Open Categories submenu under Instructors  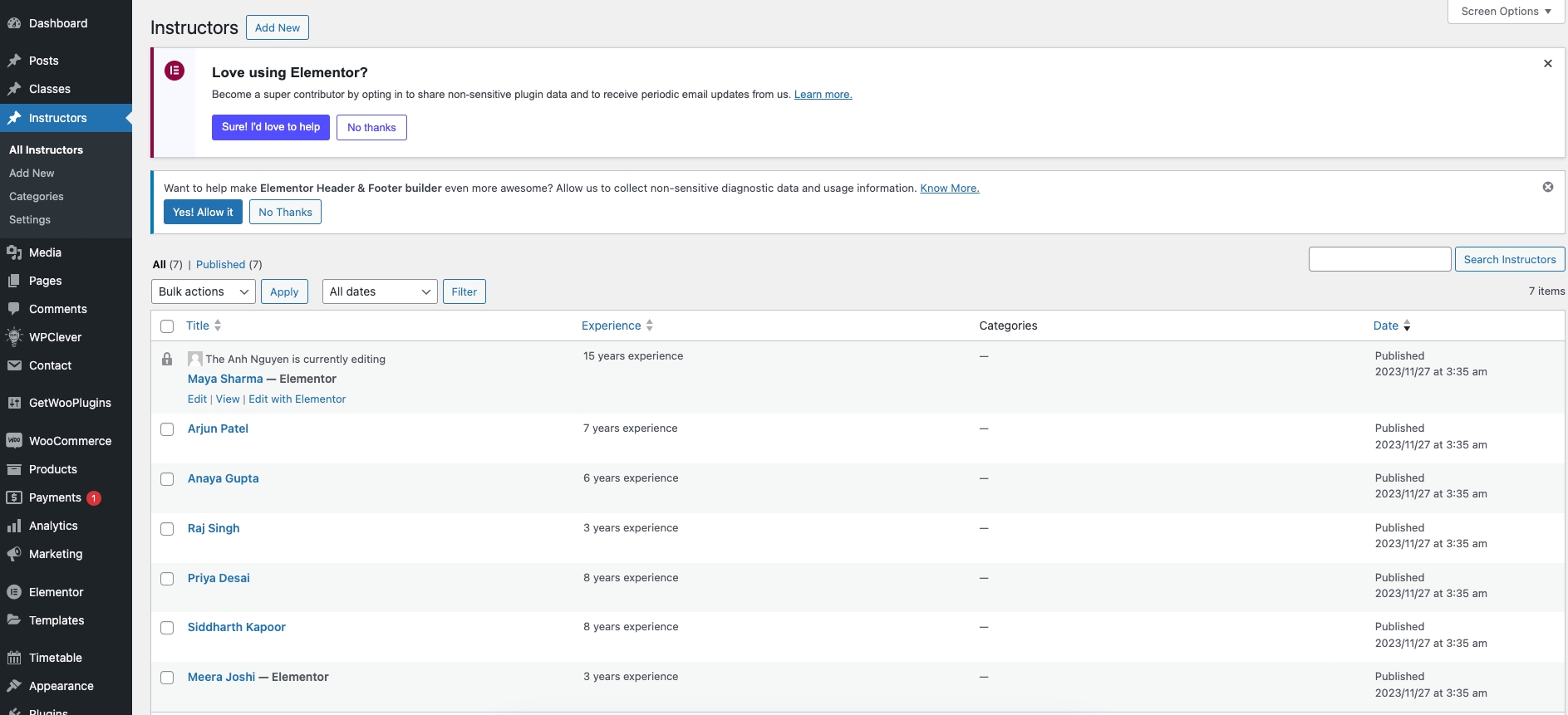[x=37, y=197]
